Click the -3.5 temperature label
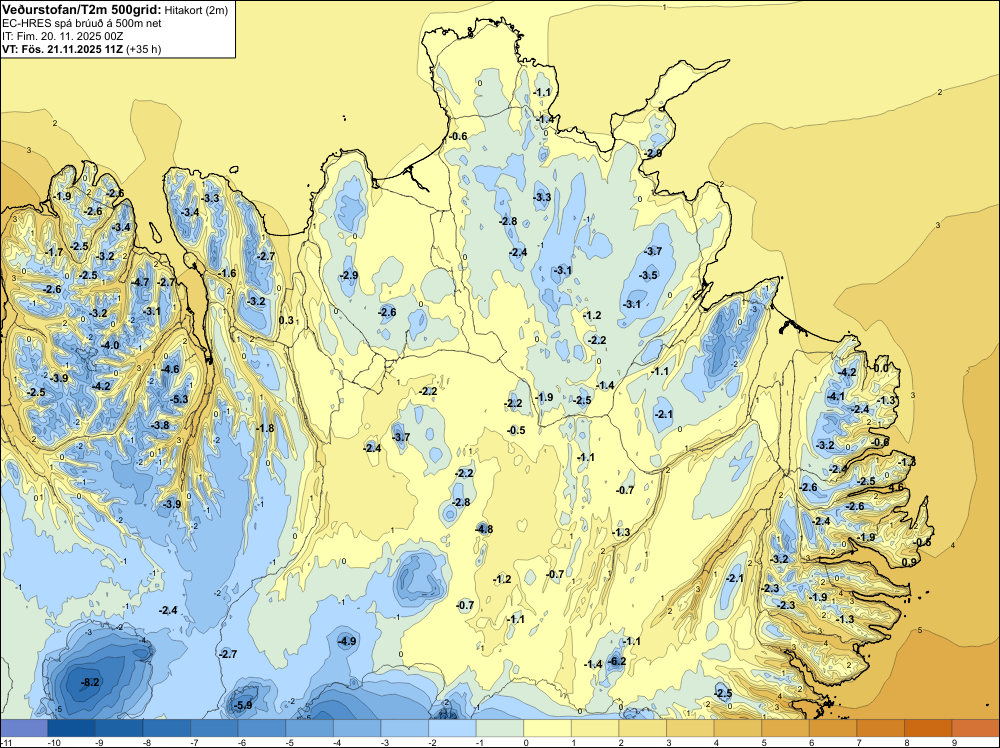This screenshot has height=748, width=1000. (x=649, y=275)
